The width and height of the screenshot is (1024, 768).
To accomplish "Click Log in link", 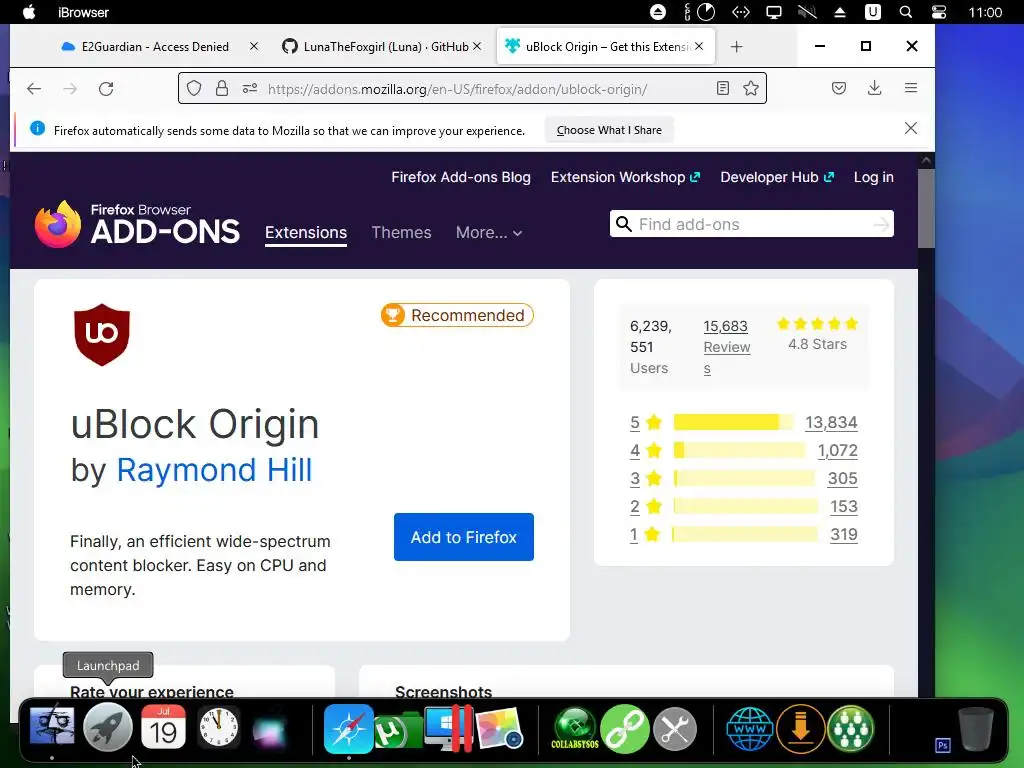I will tap(874, 177).
